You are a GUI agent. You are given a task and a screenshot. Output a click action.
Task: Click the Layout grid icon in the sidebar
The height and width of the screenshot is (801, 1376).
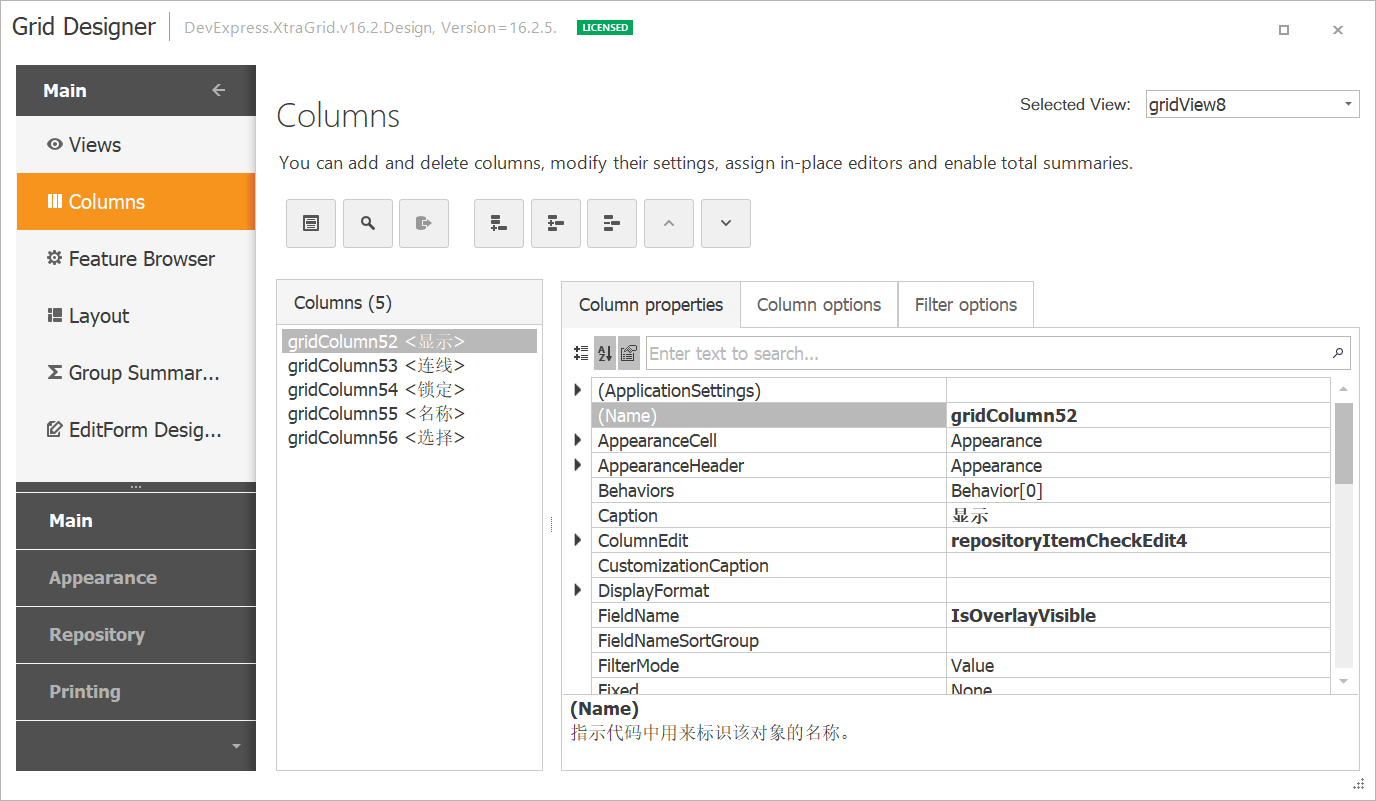coord(55,315)
